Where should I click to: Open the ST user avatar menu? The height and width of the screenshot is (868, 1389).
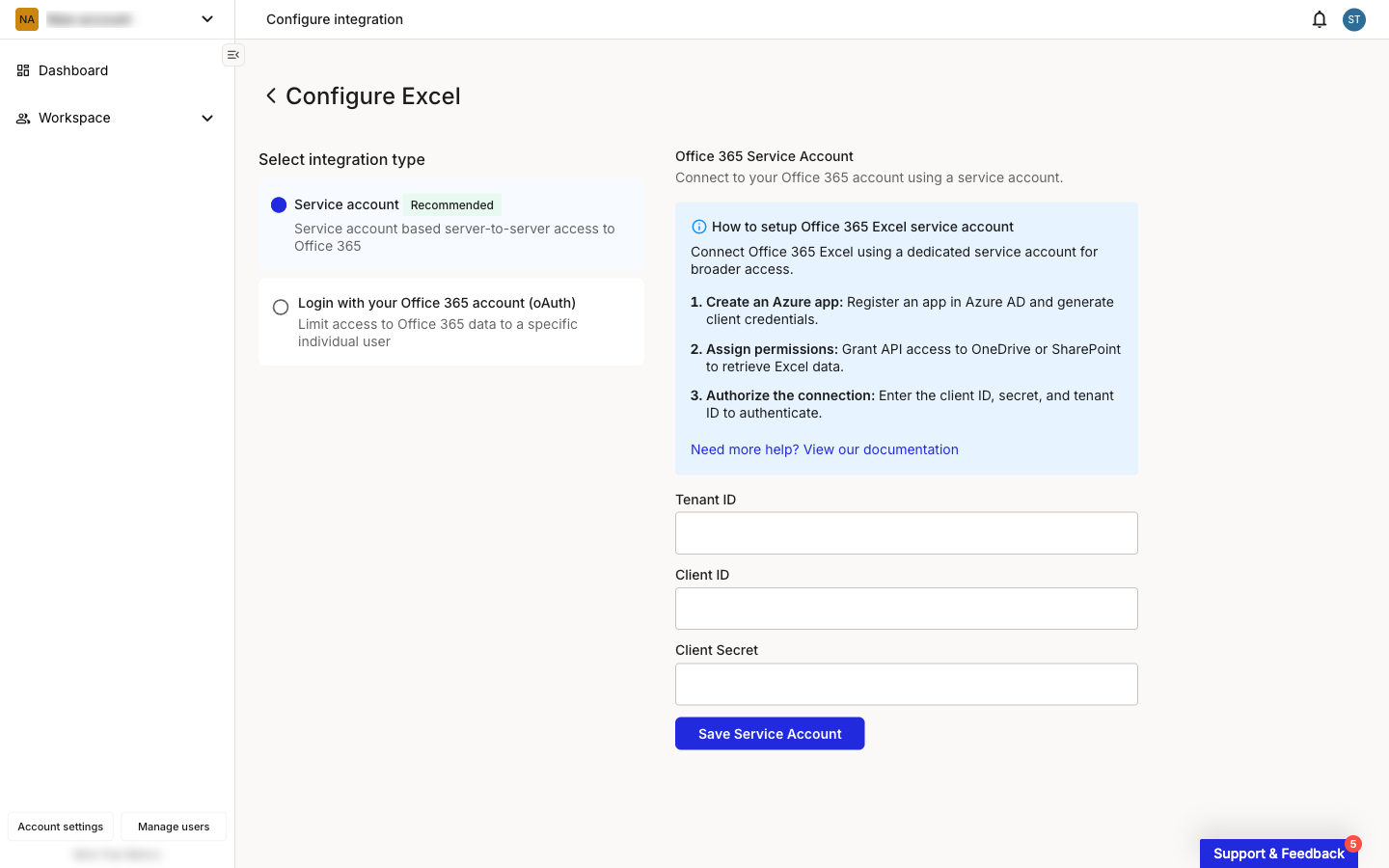coord(1354,19)
